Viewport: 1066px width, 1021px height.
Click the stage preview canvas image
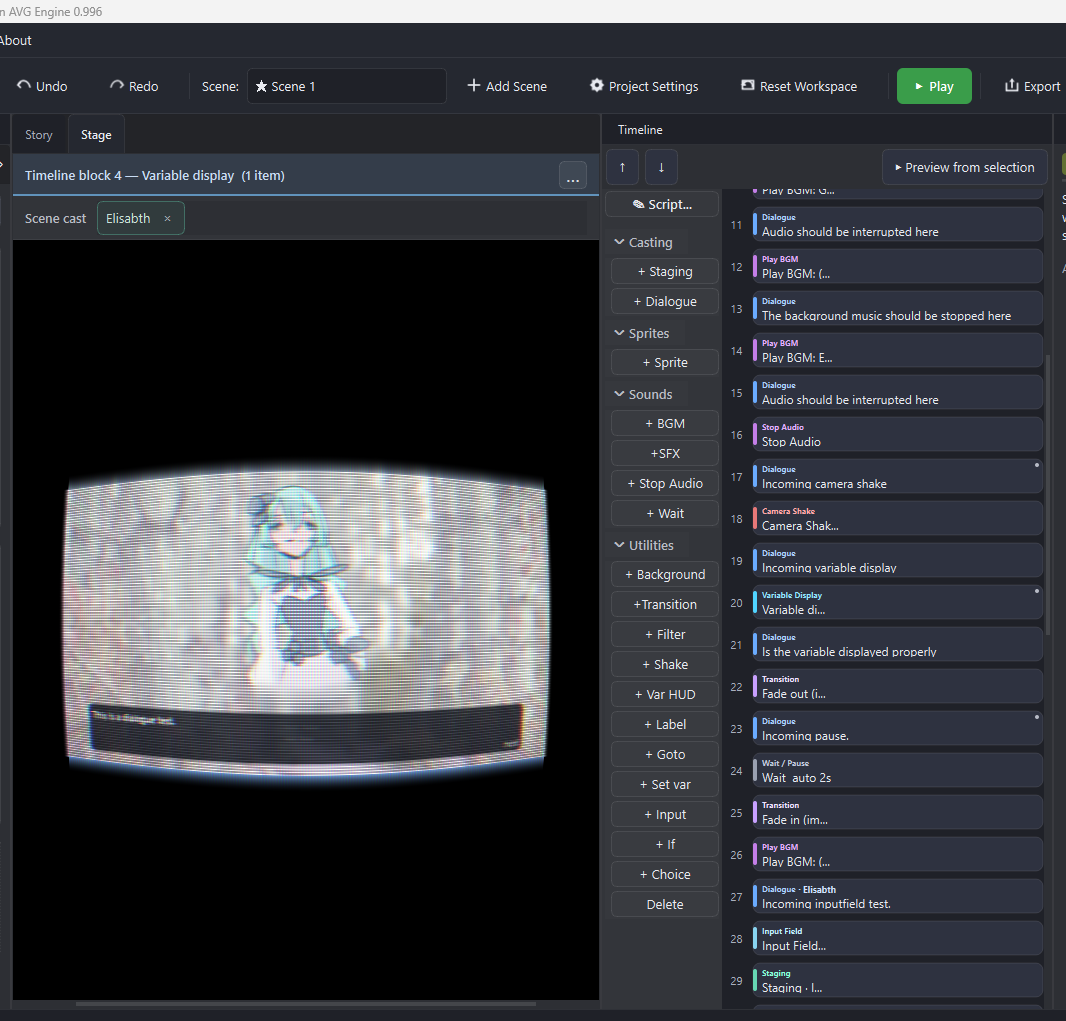coord(306,621)
